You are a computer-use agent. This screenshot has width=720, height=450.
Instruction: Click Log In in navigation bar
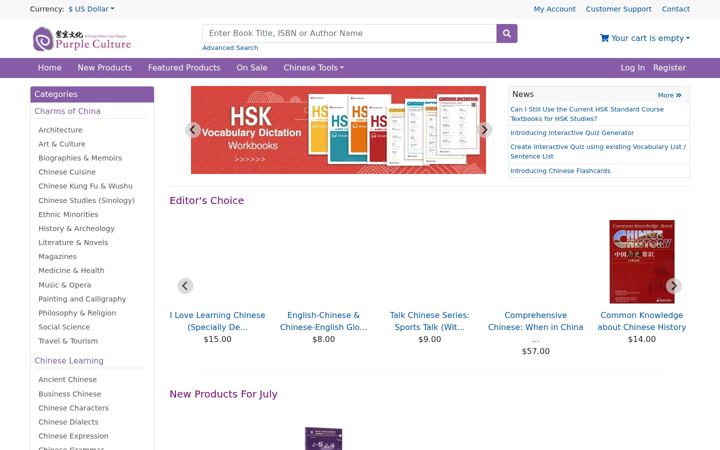tap(632, 68)
